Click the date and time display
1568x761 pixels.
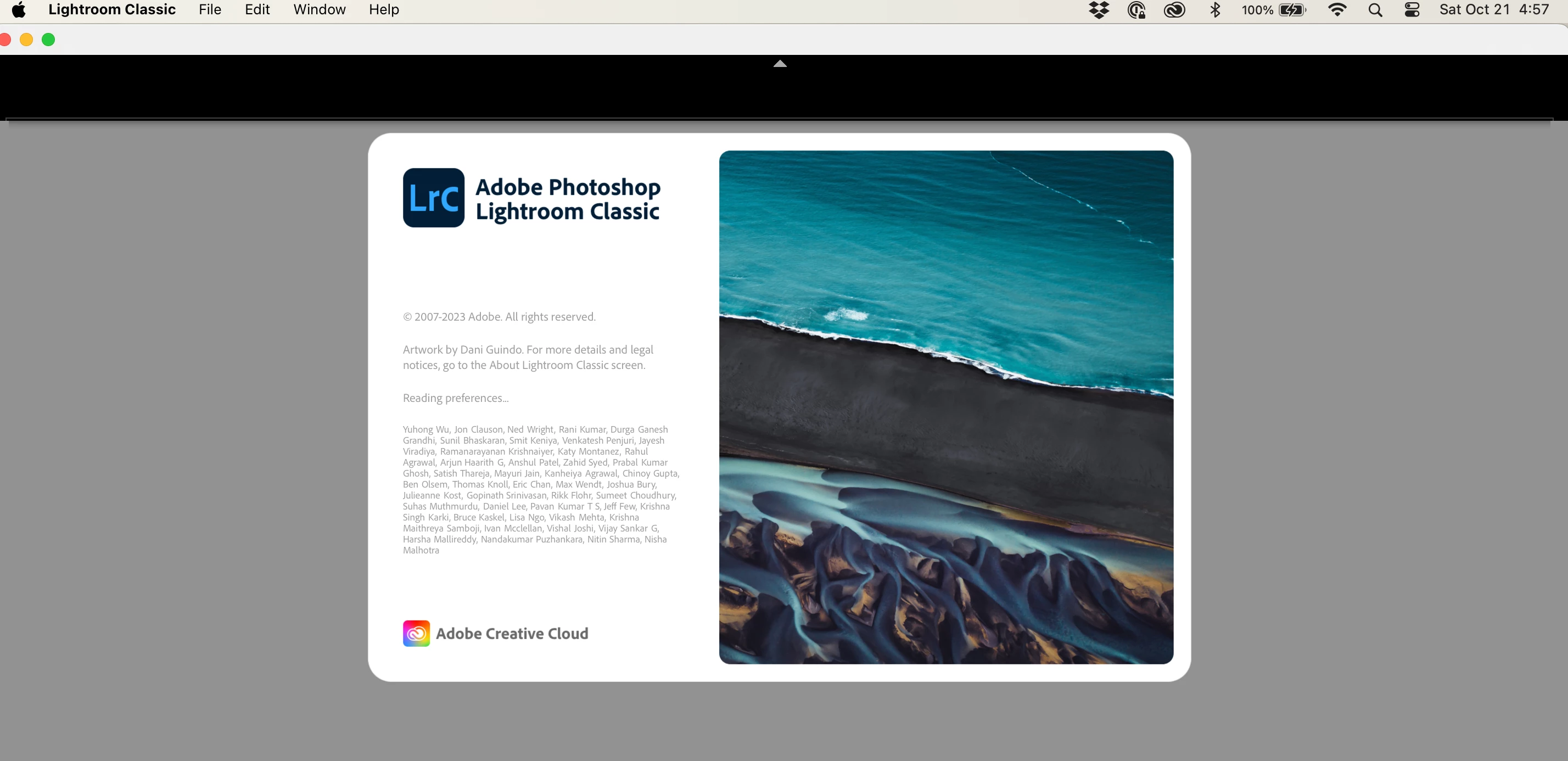coord(1493,10)
